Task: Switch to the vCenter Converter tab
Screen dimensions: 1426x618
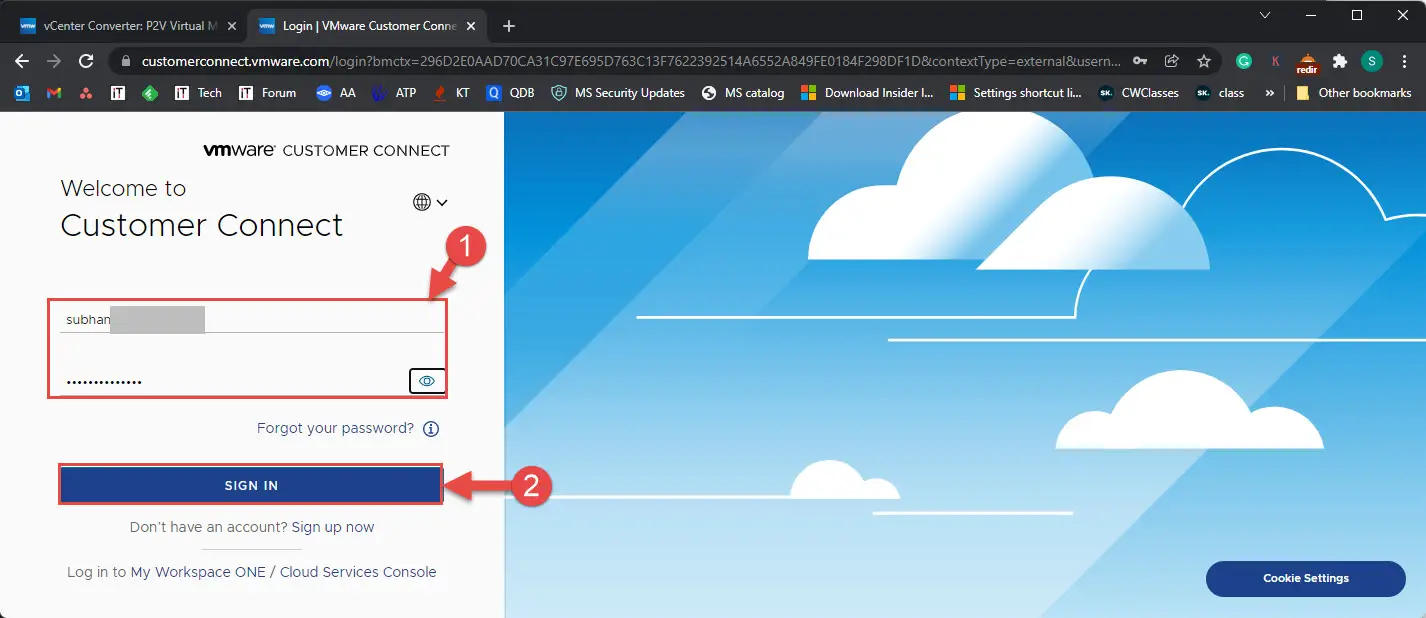Action: [127, 26]
